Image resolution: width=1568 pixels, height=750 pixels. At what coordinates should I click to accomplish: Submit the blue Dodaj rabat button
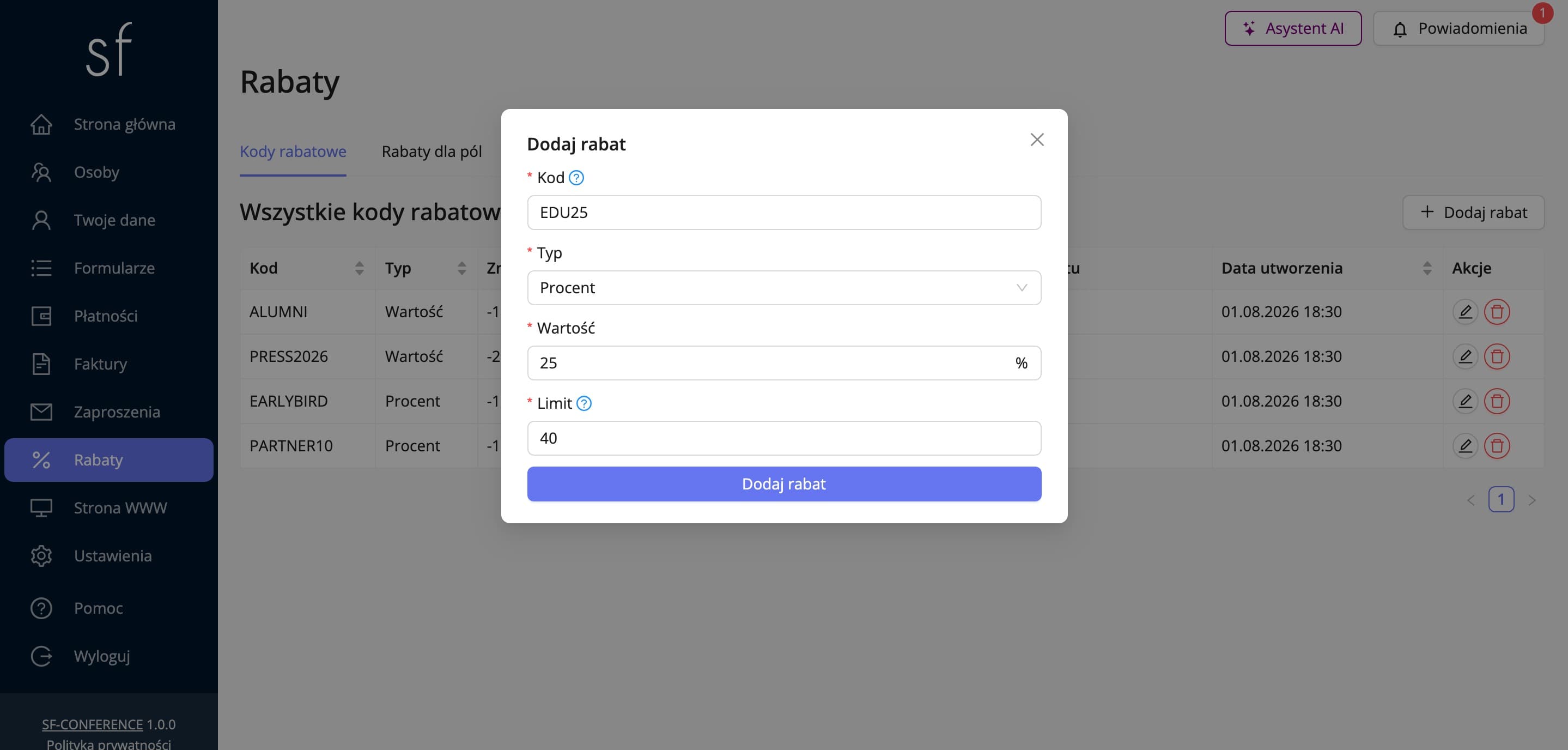point(784,484)
